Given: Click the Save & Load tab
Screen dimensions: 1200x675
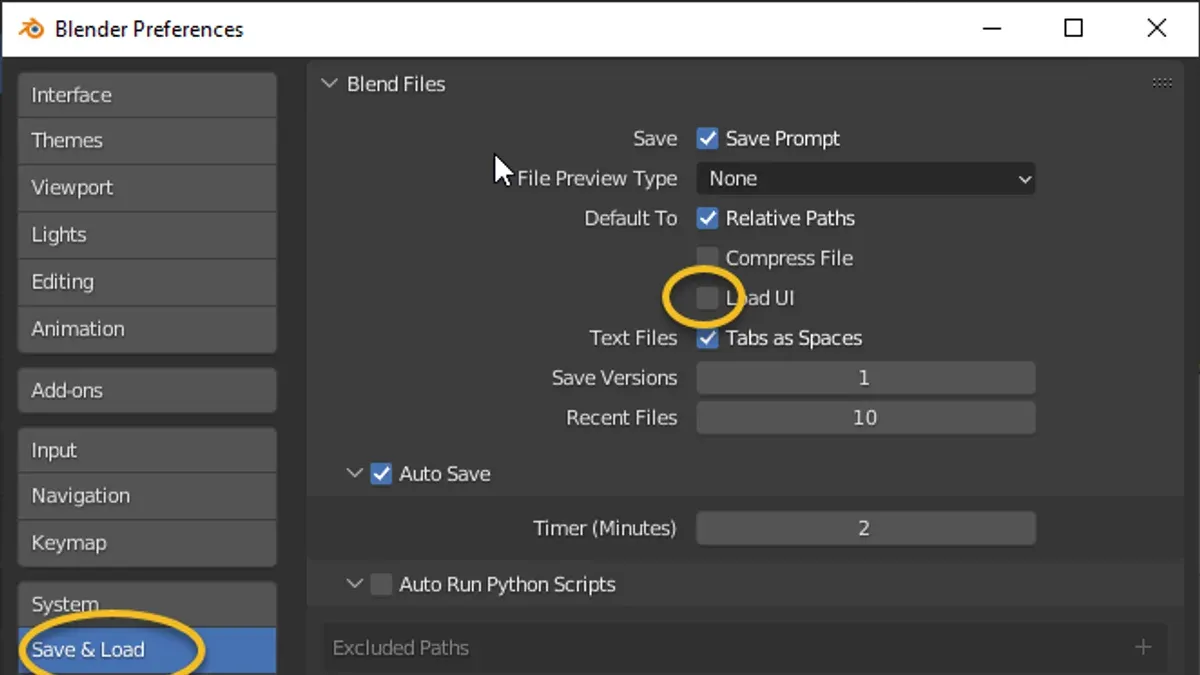Looking at the screenshot, I should (147, 650).
